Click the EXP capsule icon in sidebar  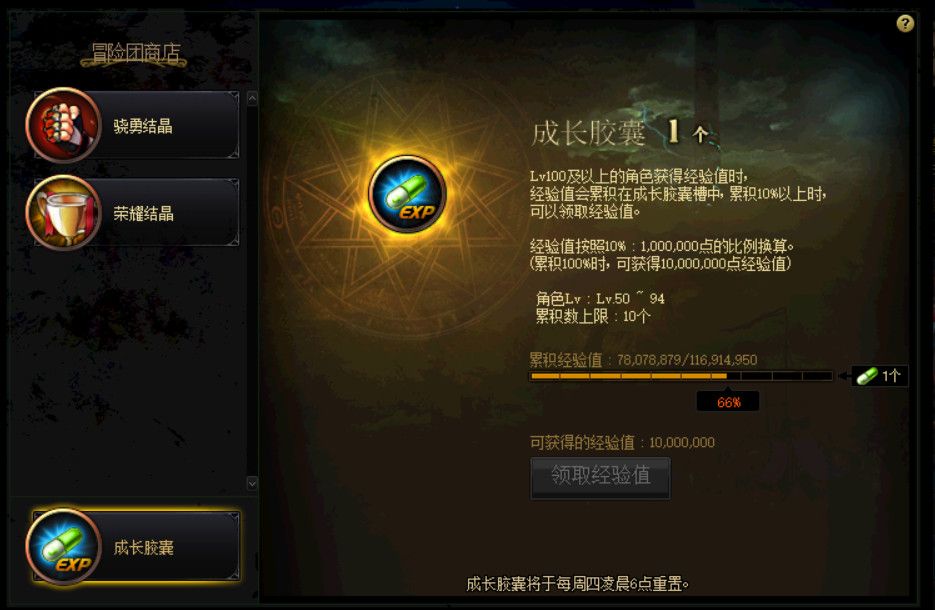coord(64,547)
